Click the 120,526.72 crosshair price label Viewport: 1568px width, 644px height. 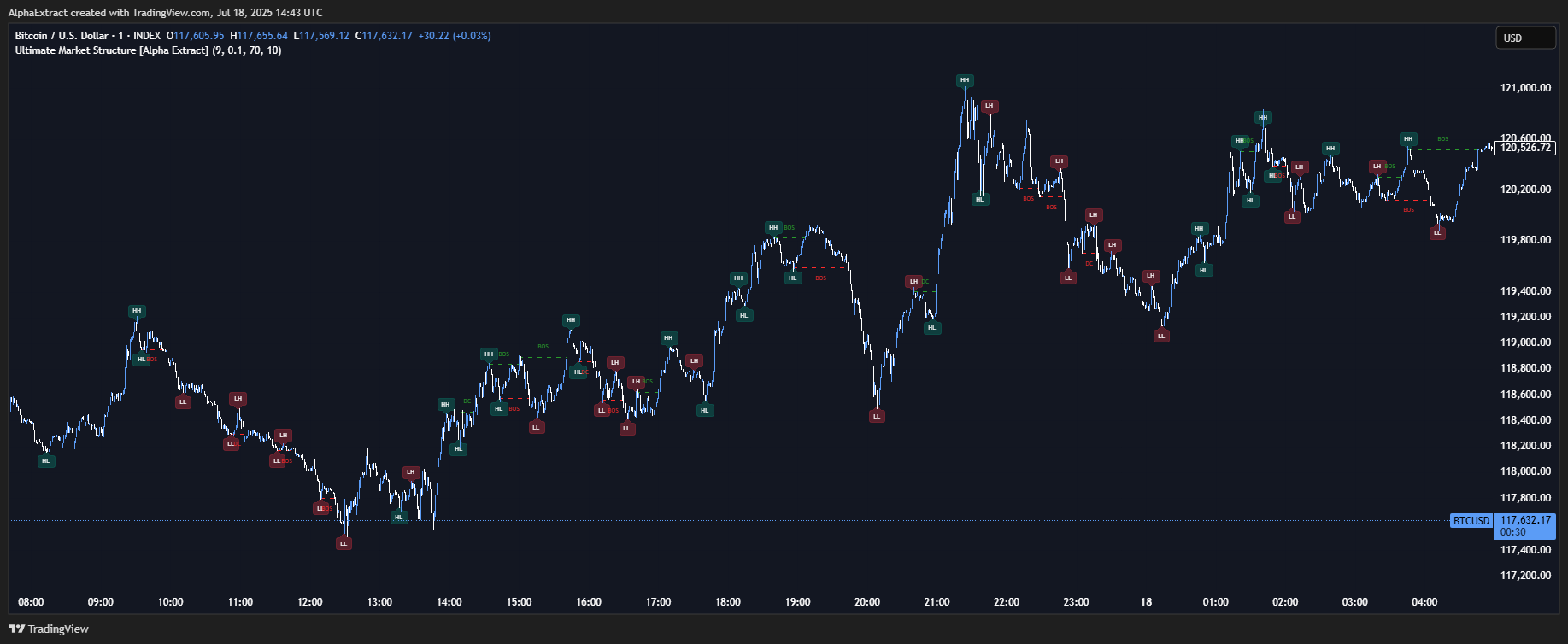1525,148
